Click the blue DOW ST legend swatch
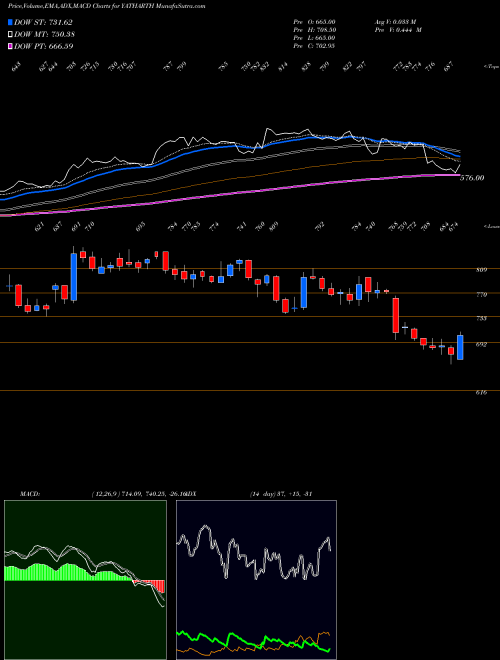 pyautogui.click(x=10, y=22)
